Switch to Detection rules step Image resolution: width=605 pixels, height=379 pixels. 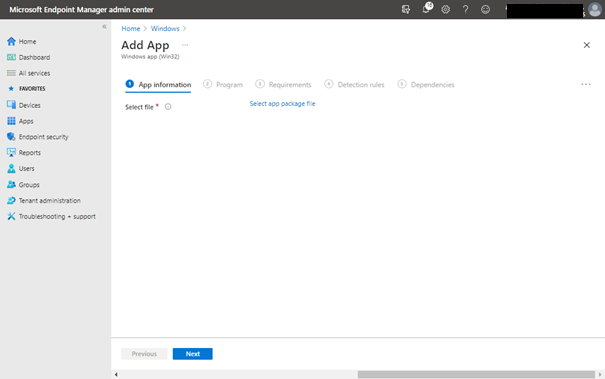pyautogui.click(x=354, y=85)
